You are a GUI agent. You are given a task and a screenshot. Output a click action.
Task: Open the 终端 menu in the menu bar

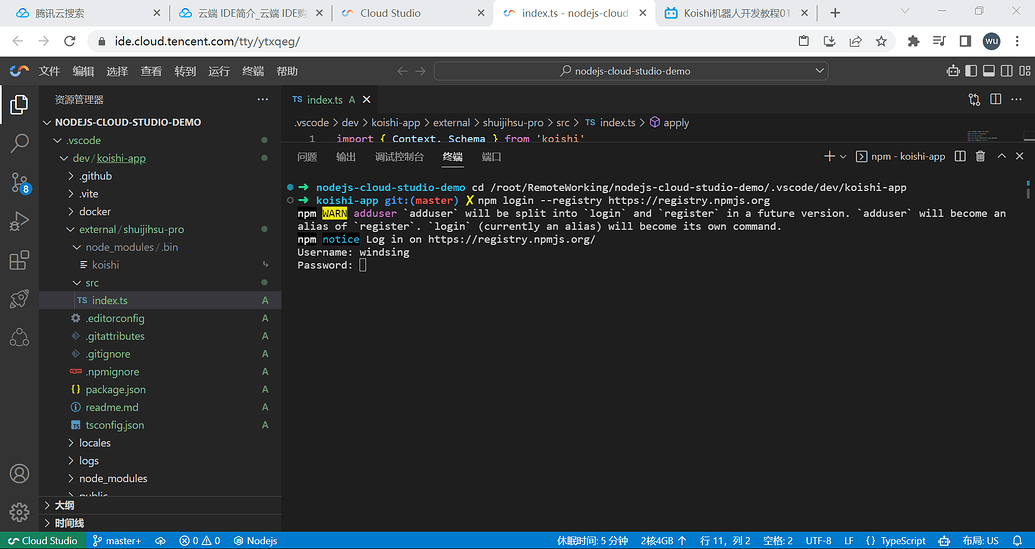click(253, 71)
